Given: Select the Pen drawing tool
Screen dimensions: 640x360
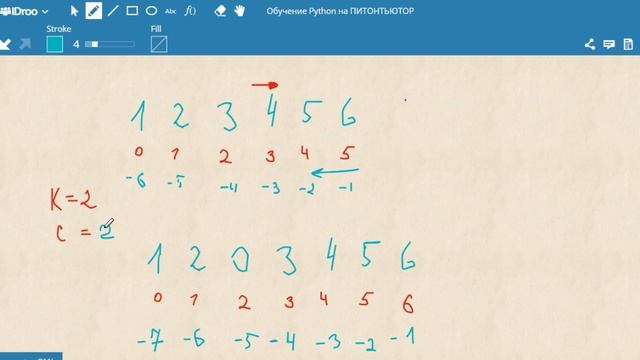Looking at the screenshot, I should tap(93, 11).
